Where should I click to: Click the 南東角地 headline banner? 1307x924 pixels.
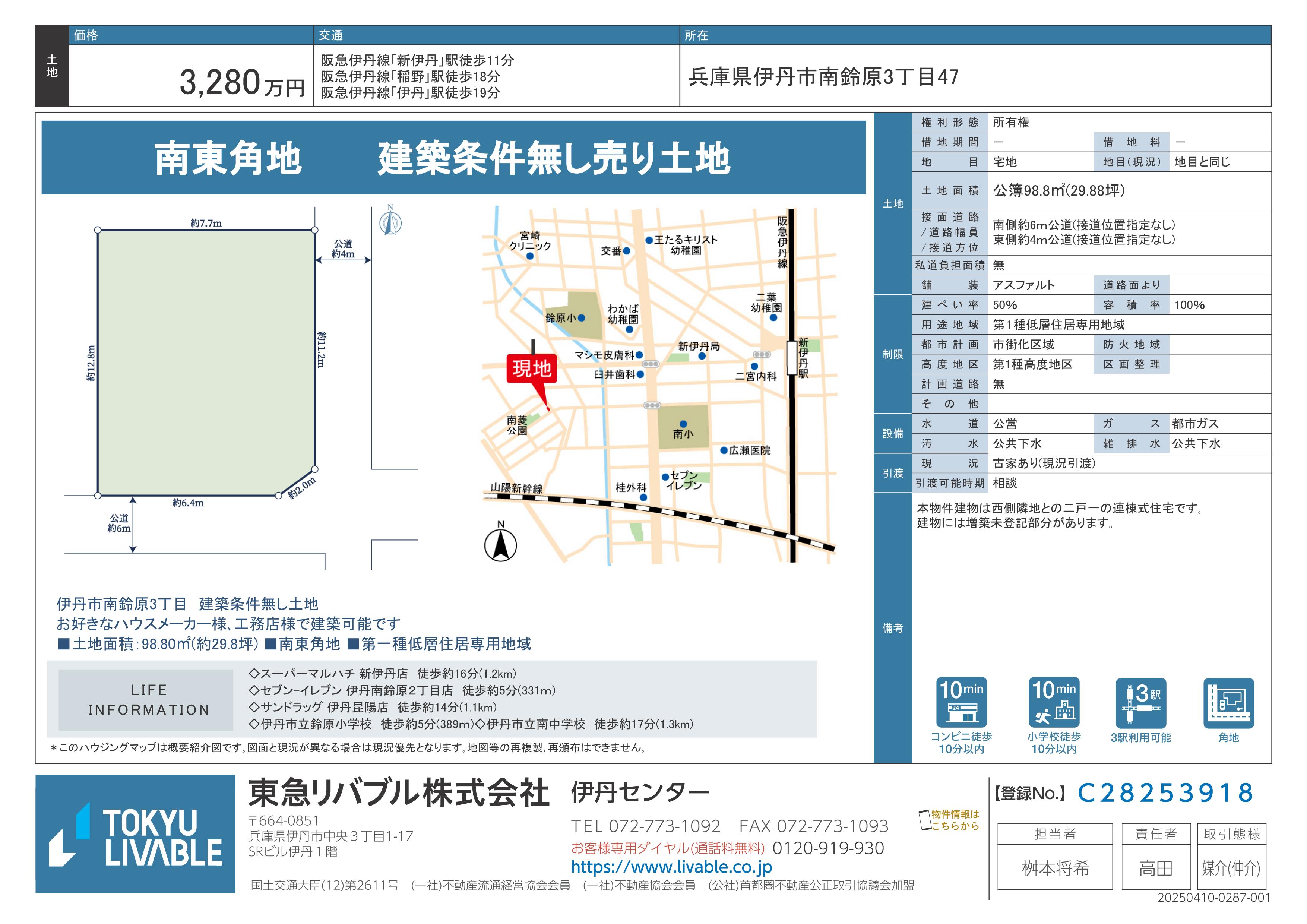454,158
